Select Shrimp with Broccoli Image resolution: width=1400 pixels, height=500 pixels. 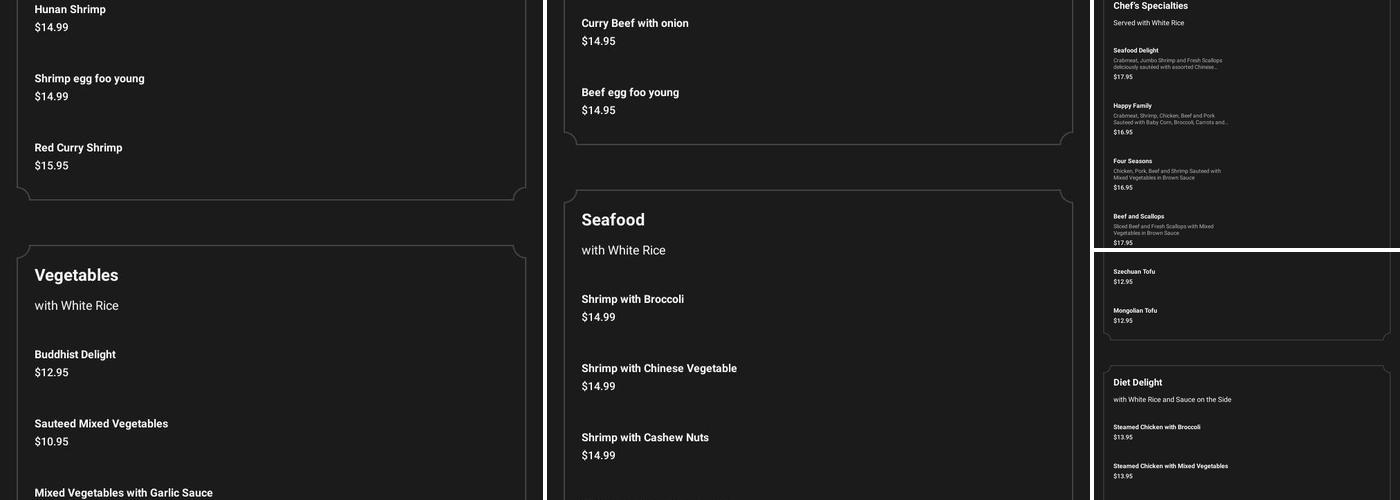tap(633, 299)
